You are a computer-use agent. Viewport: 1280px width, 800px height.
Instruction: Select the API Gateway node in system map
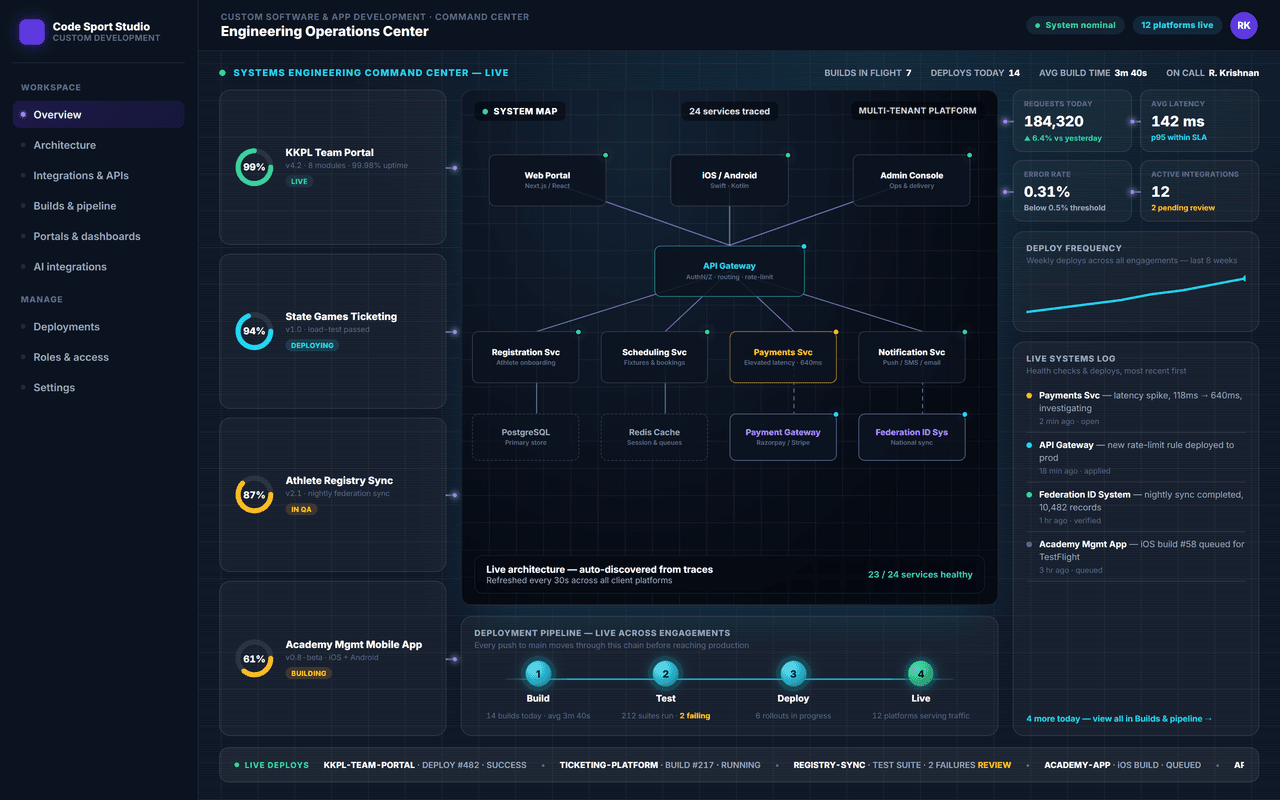click(x=729, y=271)
